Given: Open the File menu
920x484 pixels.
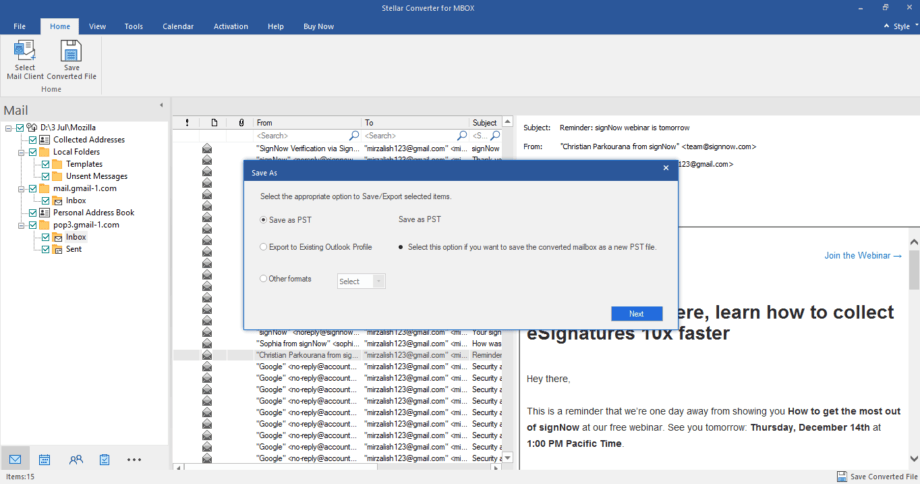Looking at the screenshot, I should coord(19,26).
